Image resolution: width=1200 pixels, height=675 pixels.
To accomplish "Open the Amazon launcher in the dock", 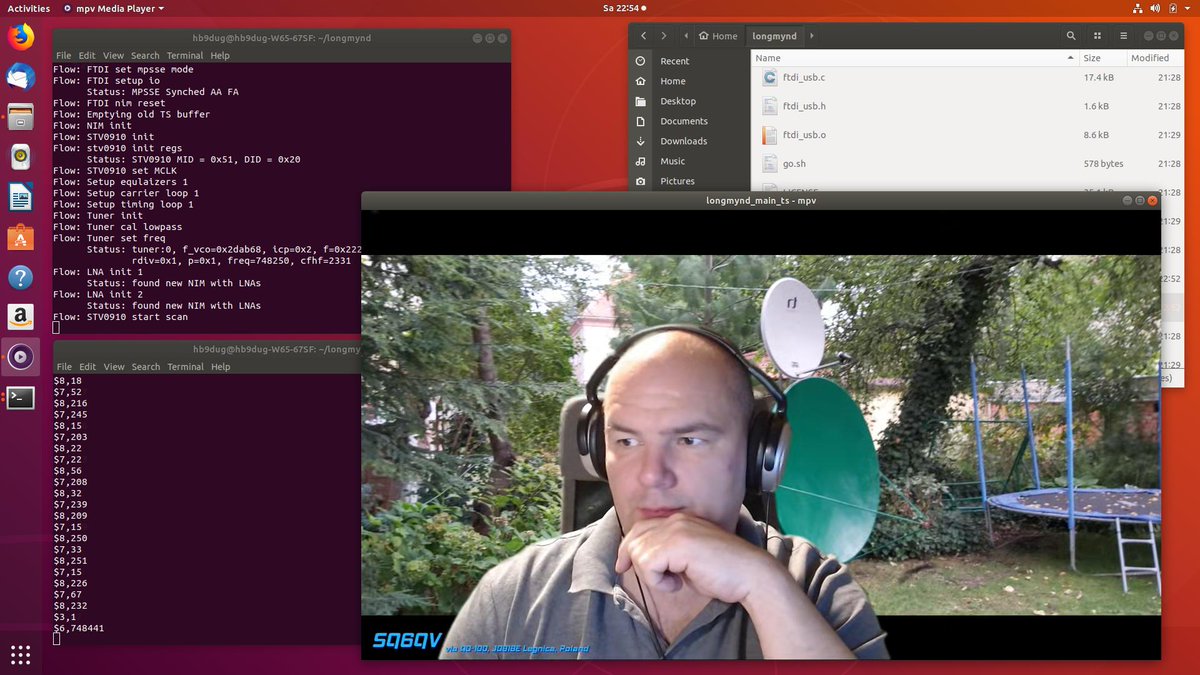I will [20, 317].
